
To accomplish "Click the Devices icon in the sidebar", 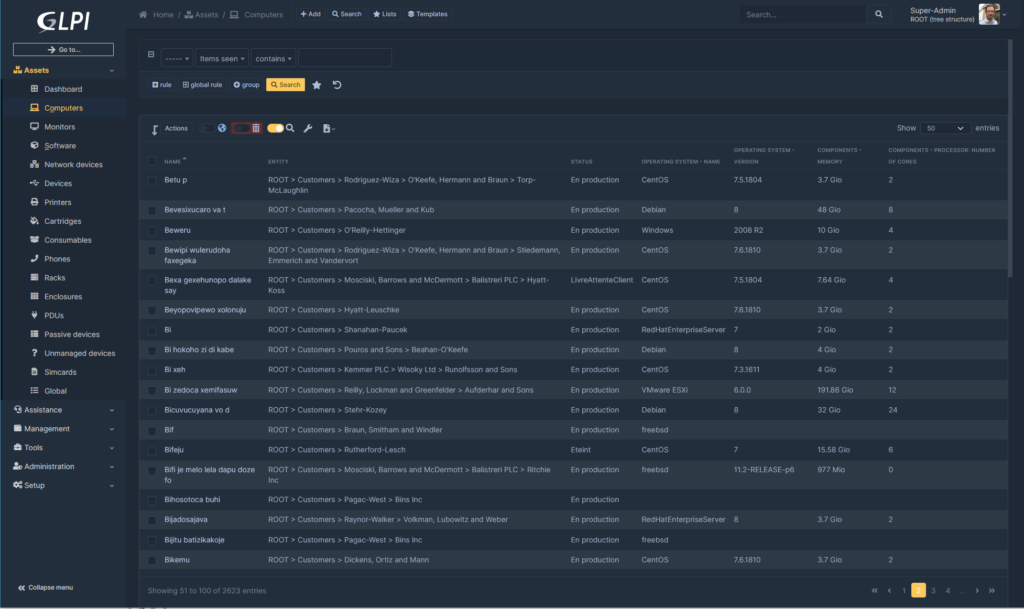I will (x=35, y=183).
